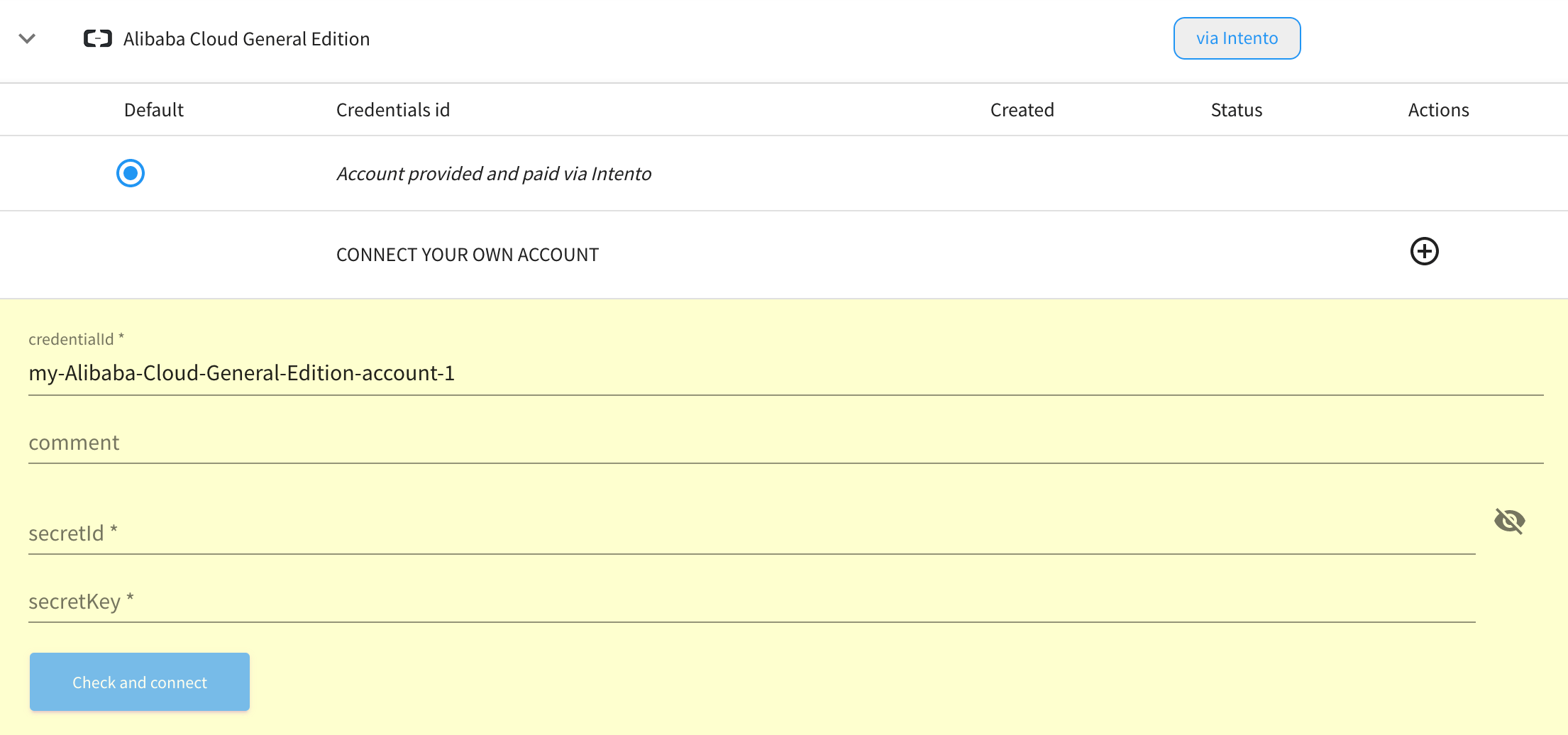Click the secretId input field
The height and width of the screenshot is (735, 1568).
tap(751, 534)
